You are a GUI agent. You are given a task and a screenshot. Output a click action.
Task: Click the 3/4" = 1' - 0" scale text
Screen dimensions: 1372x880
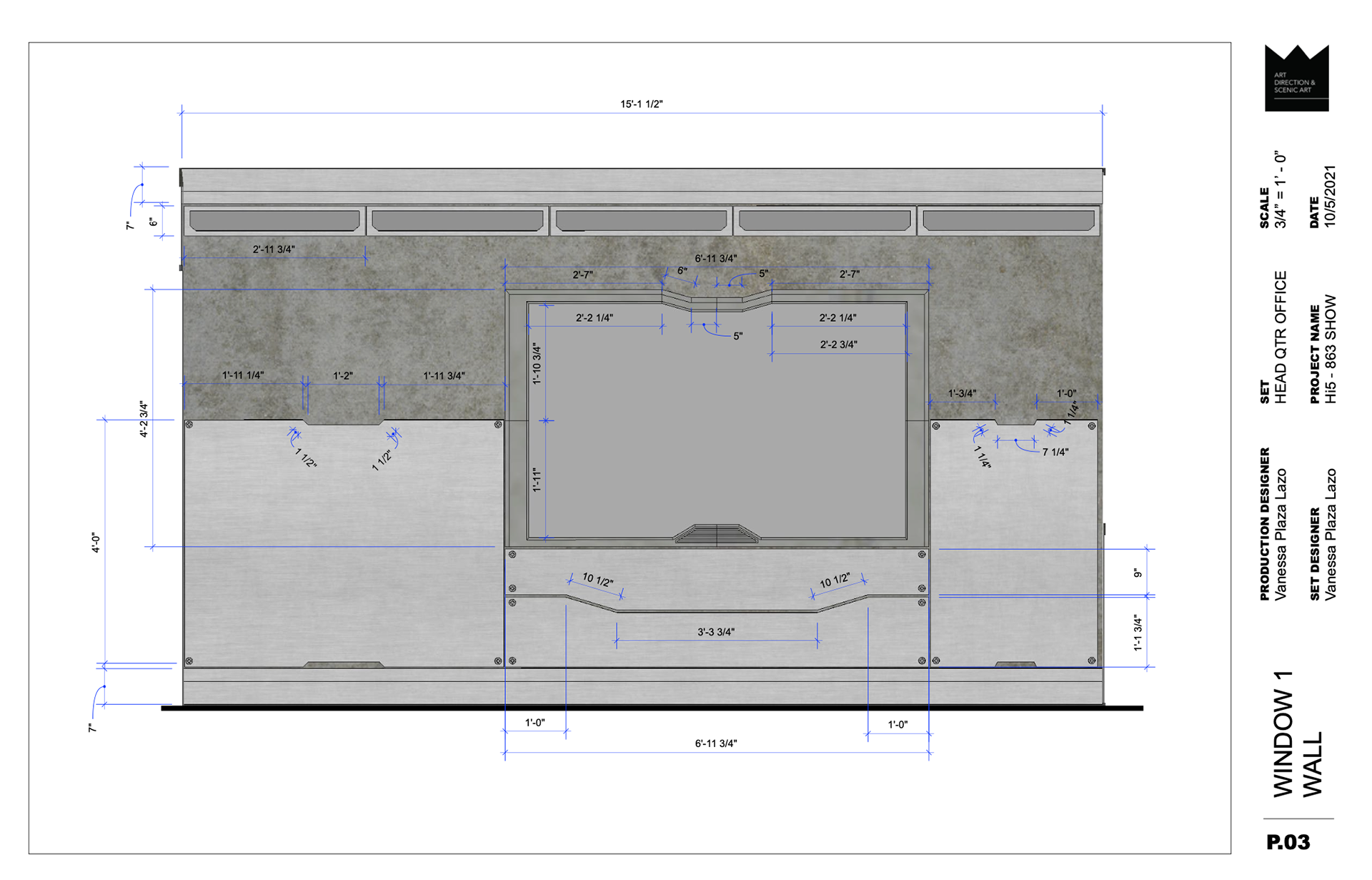coord(1281,190)
